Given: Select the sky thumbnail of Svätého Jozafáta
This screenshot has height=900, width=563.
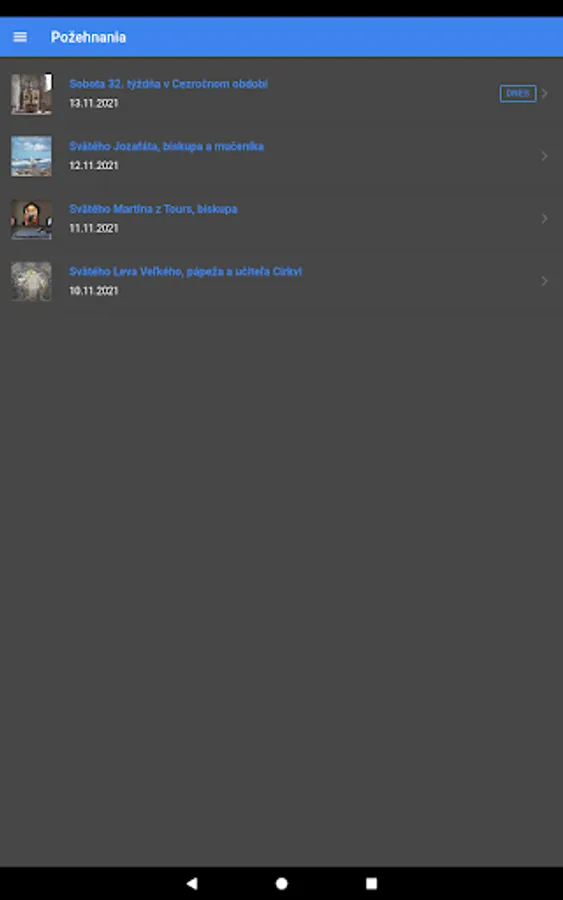Looking at the screenshot, I should pos(32,156).
